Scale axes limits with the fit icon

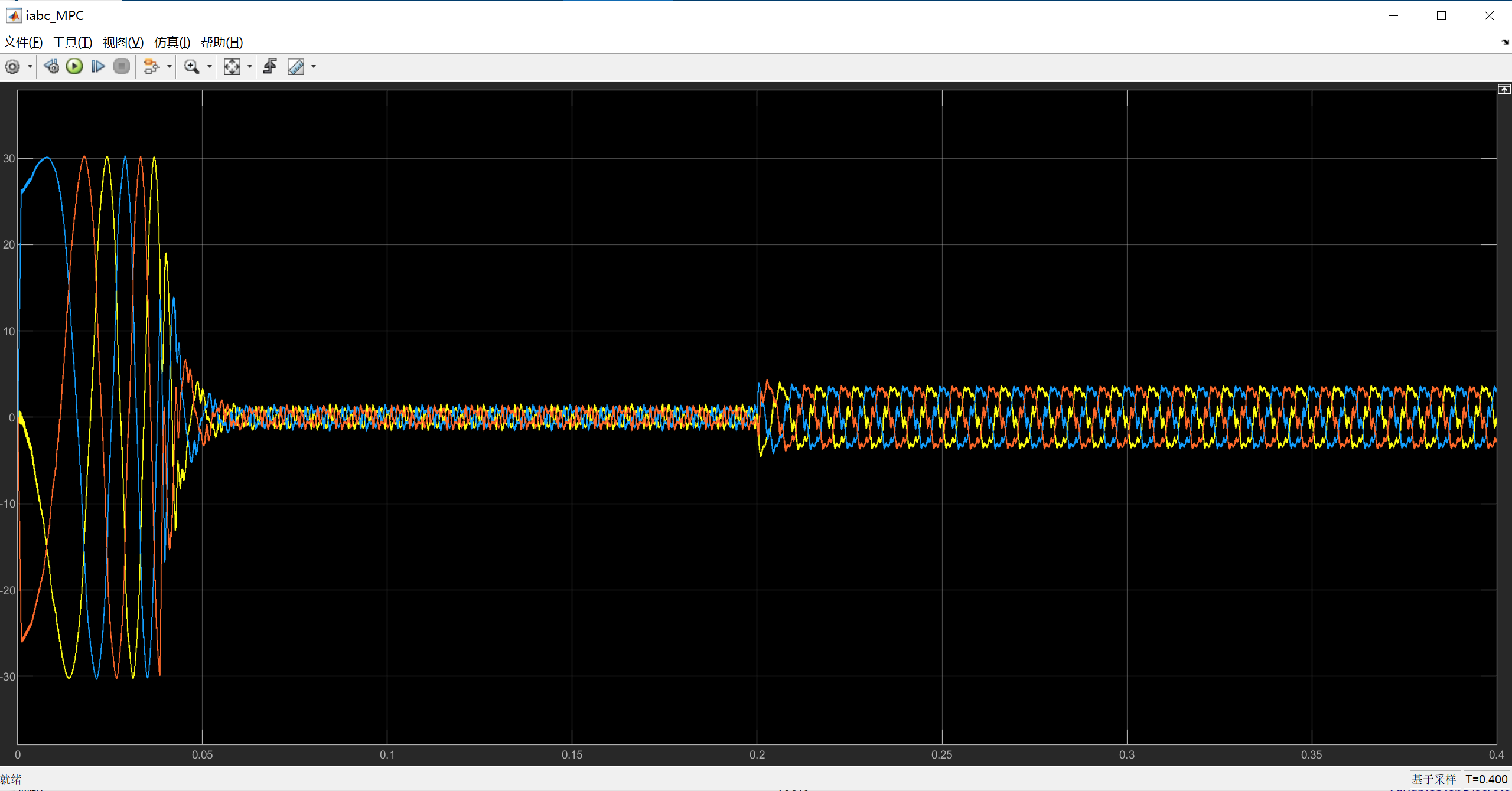(232, 67)
